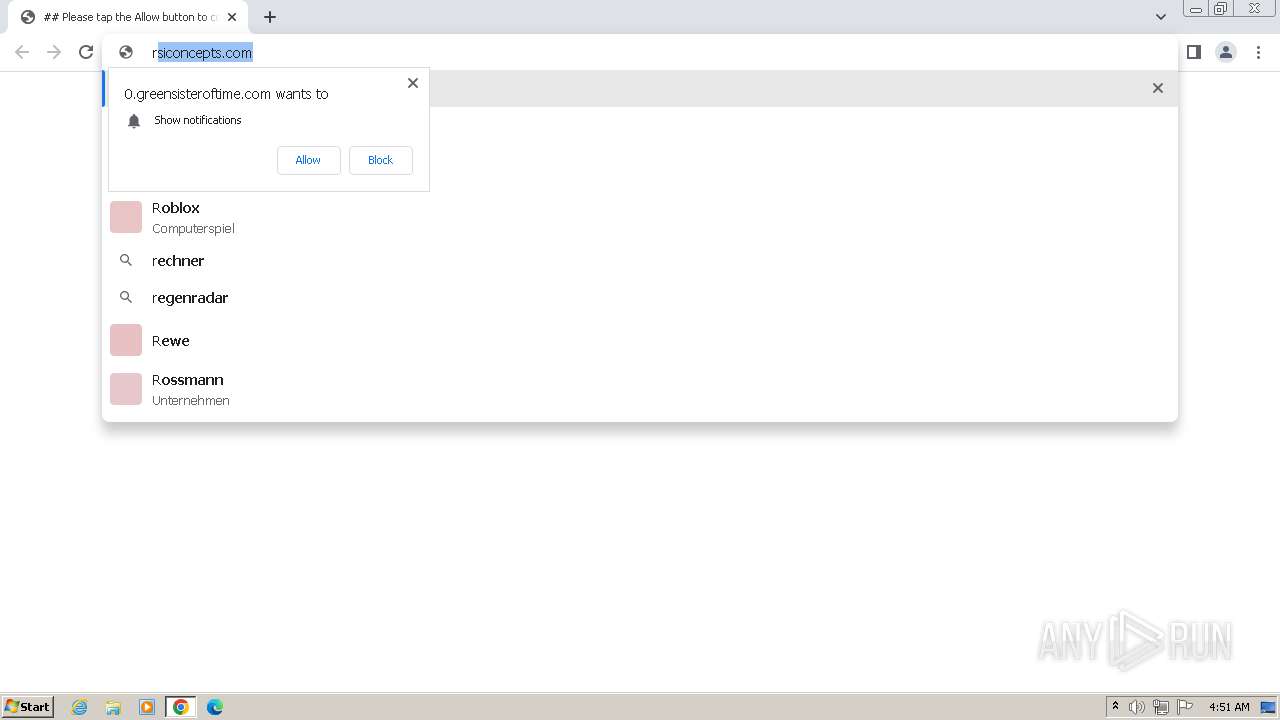Select the 'rechner' search suggestion
This screenshot has height=720, width=1280.
pyautogui.click(x=640, y=260)
